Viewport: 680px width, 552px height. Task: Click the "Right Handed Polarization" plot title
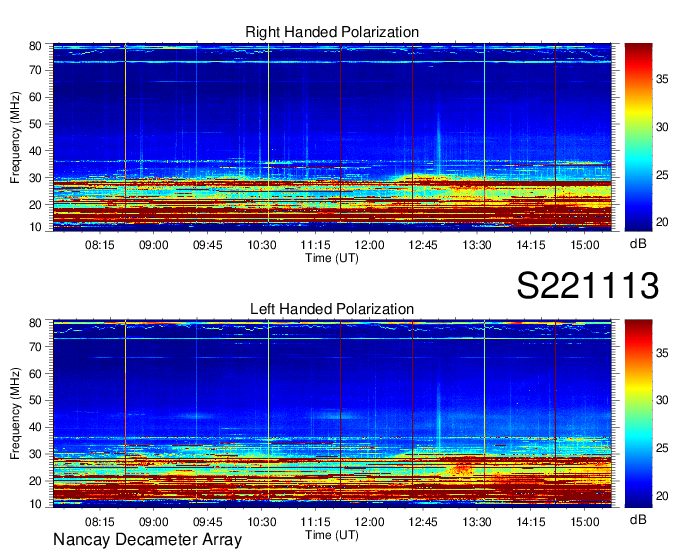click(x=332, y=32)
